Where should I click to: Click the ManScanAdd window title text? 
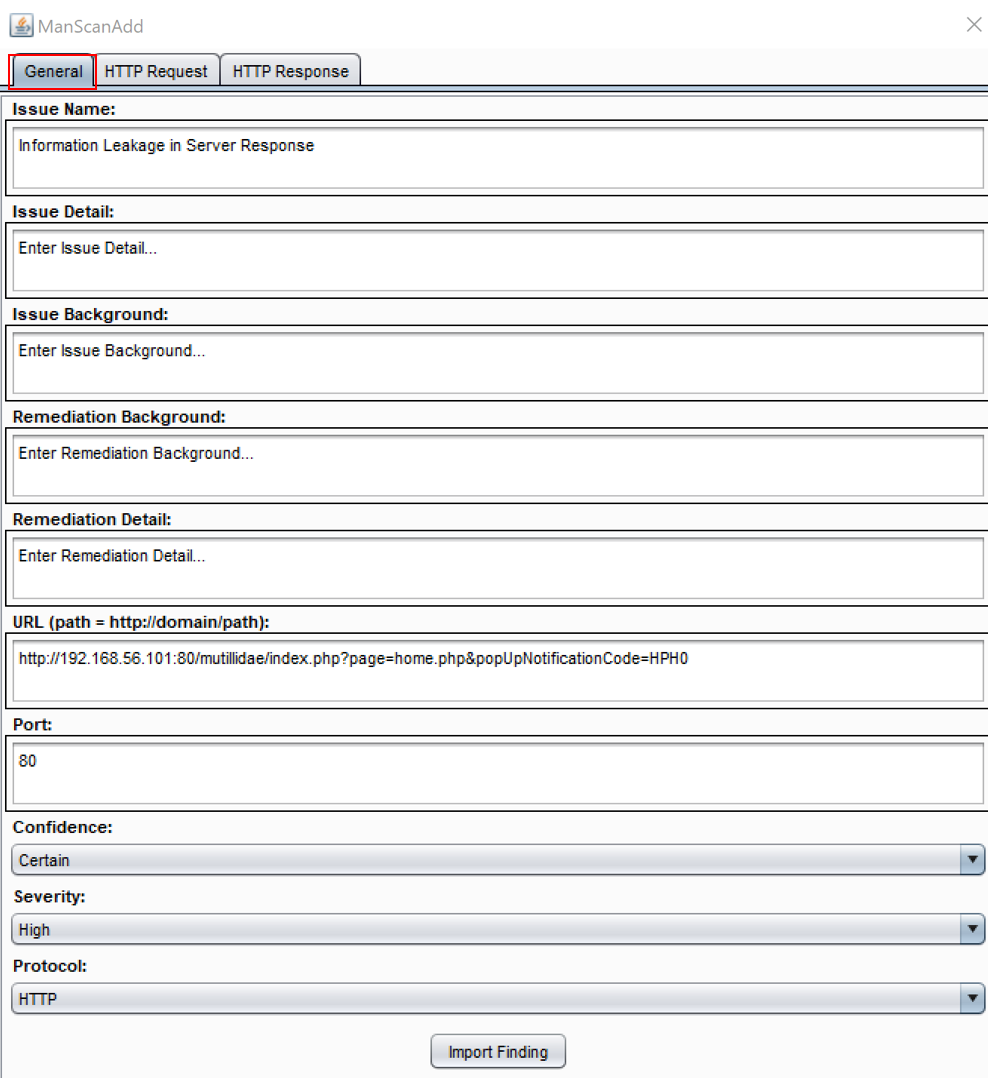pyautogui.click(x=90, y=26)
